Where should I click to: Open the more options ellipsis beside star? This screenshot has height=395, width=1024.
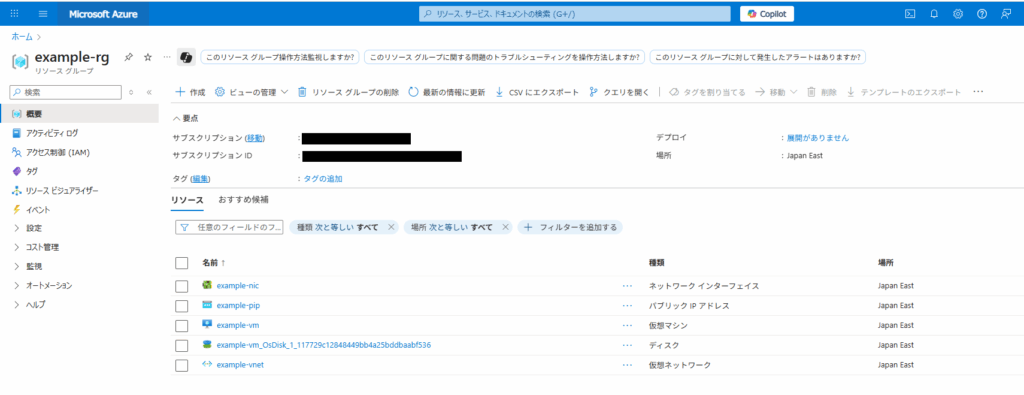(167, 57)
